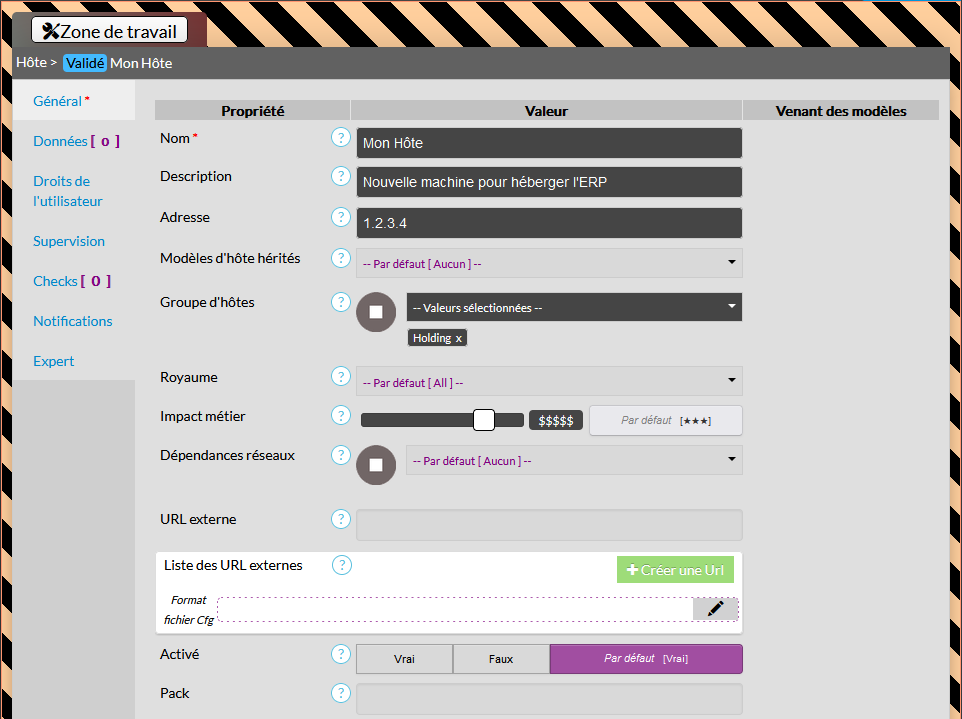
Task: Click the pencil edit icon in Format row
Action: coord(715,608)
